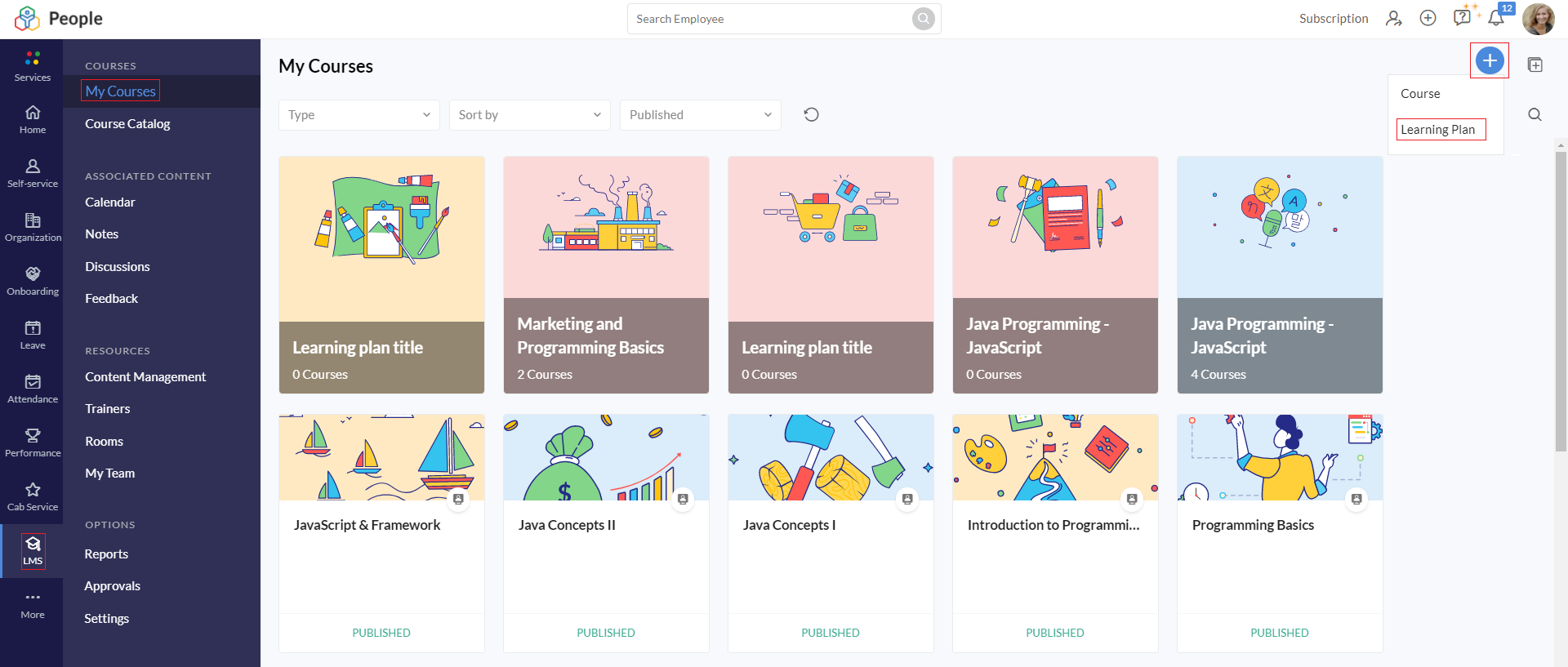Open Calendar under Associated Content
This screenshot has width=1568, height=667.
click(x=110, y=202)
